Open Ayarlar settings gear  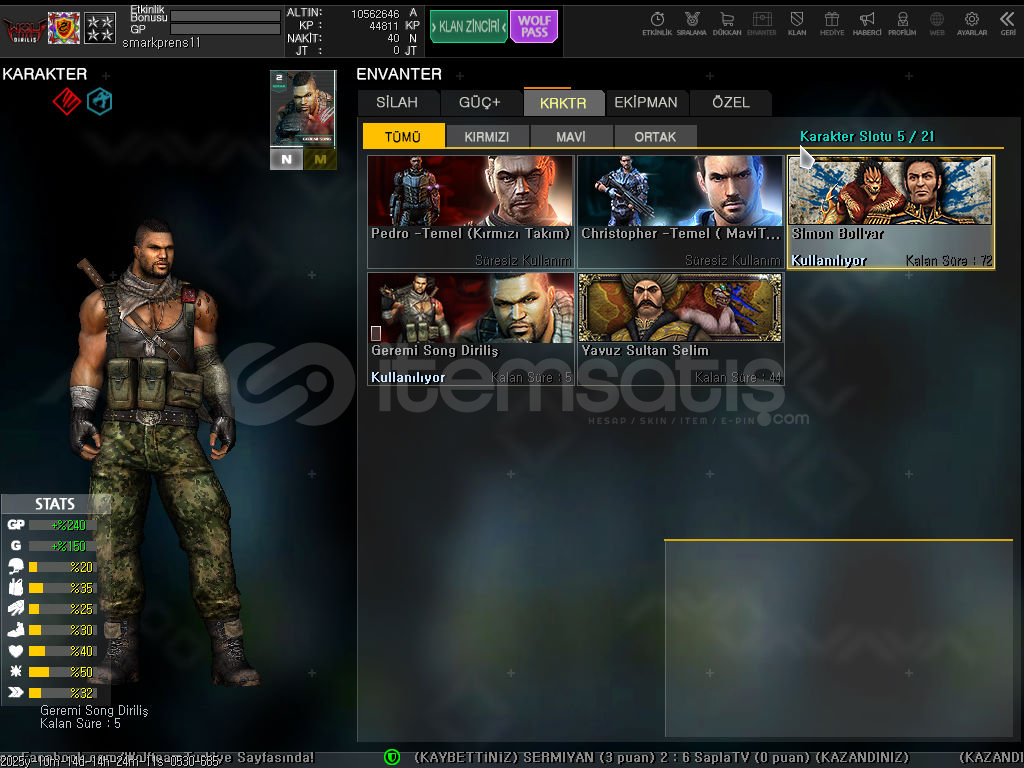pyautogui.click(x=971, y=22)
